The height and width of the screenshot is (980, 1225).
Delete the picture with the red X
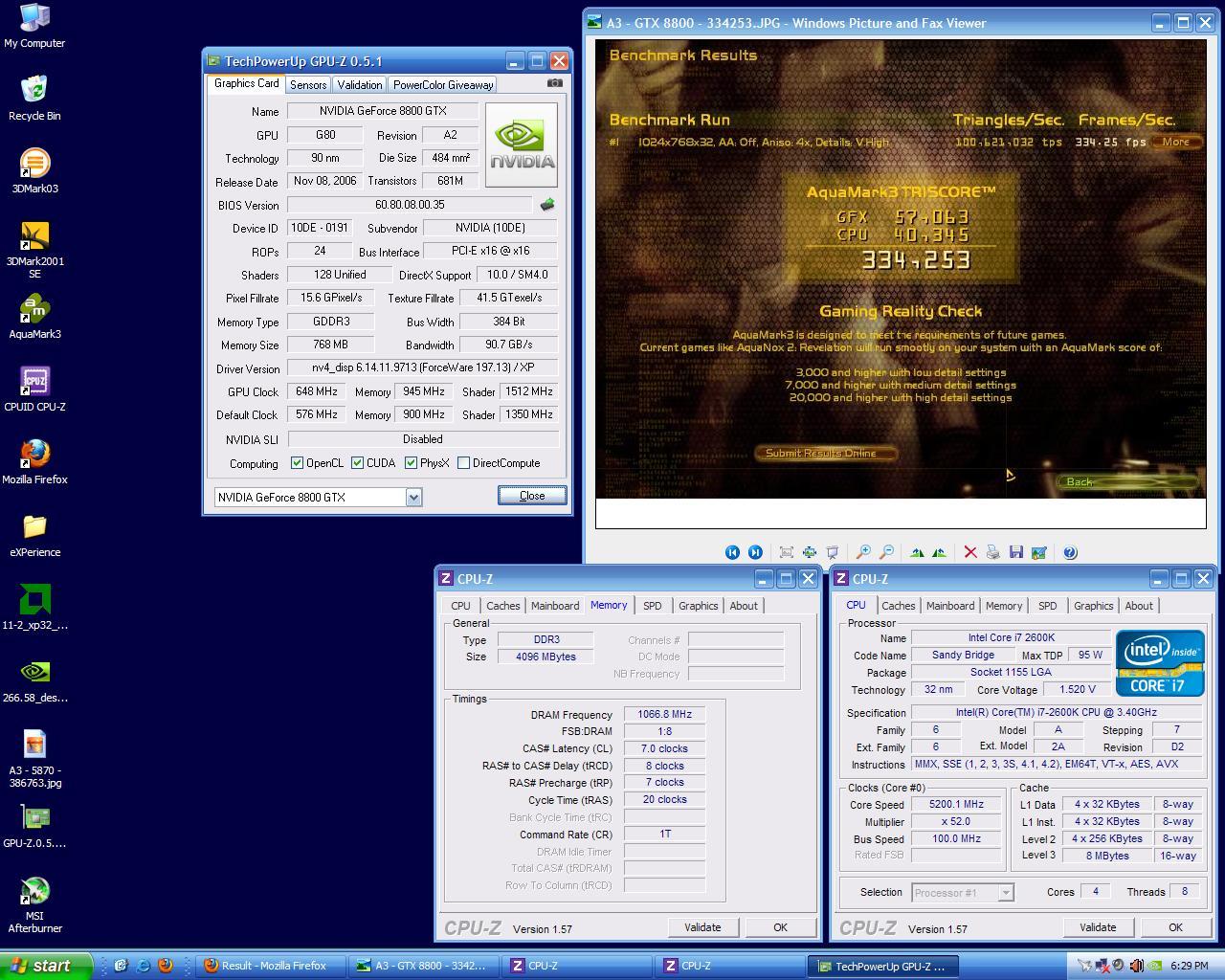[970, 552]
